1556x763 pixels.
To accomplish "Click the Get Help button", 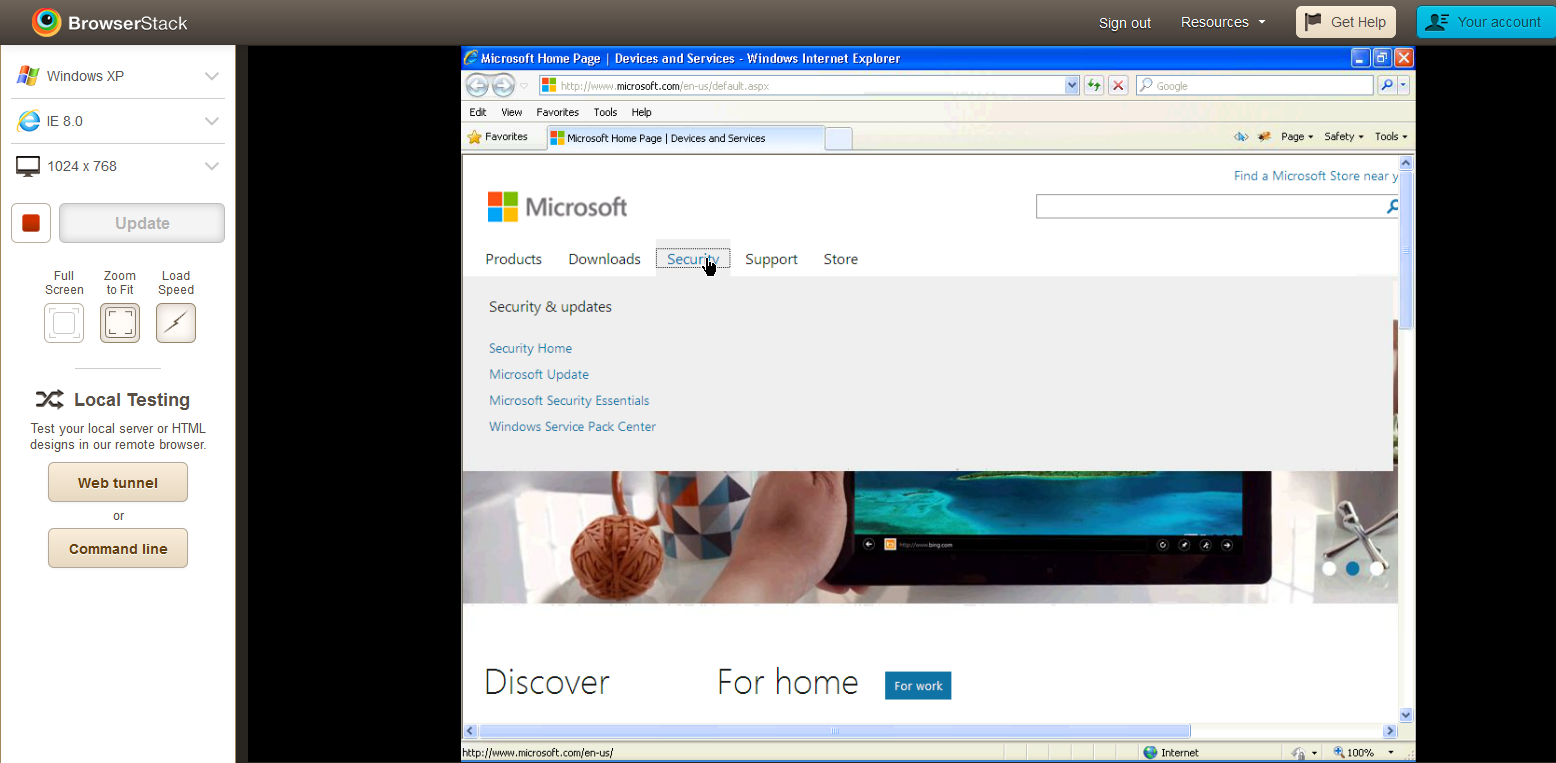I will (x=1346, y=22).
